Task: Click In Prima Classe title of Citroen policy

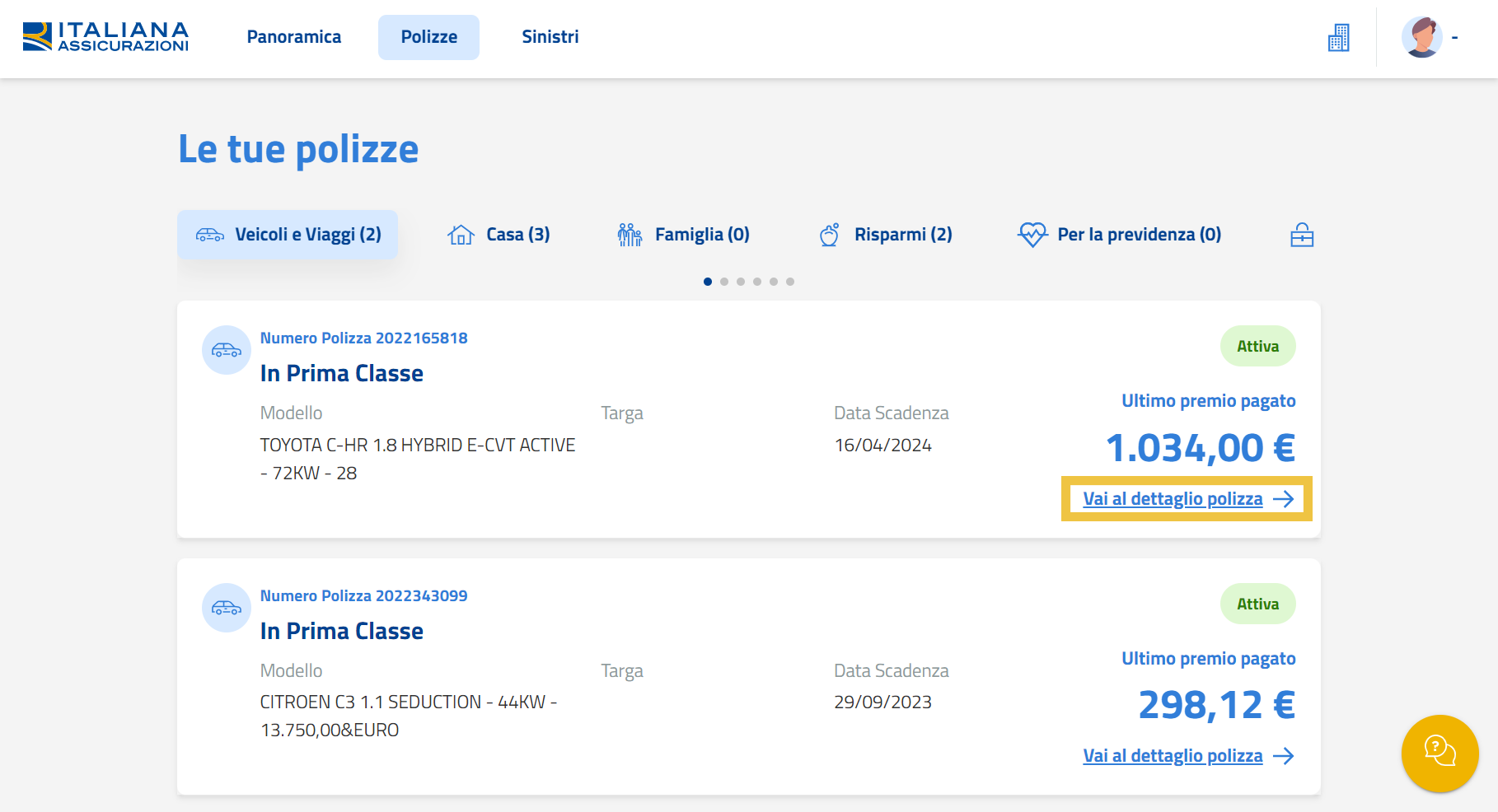Action: [x=342, y=632]
